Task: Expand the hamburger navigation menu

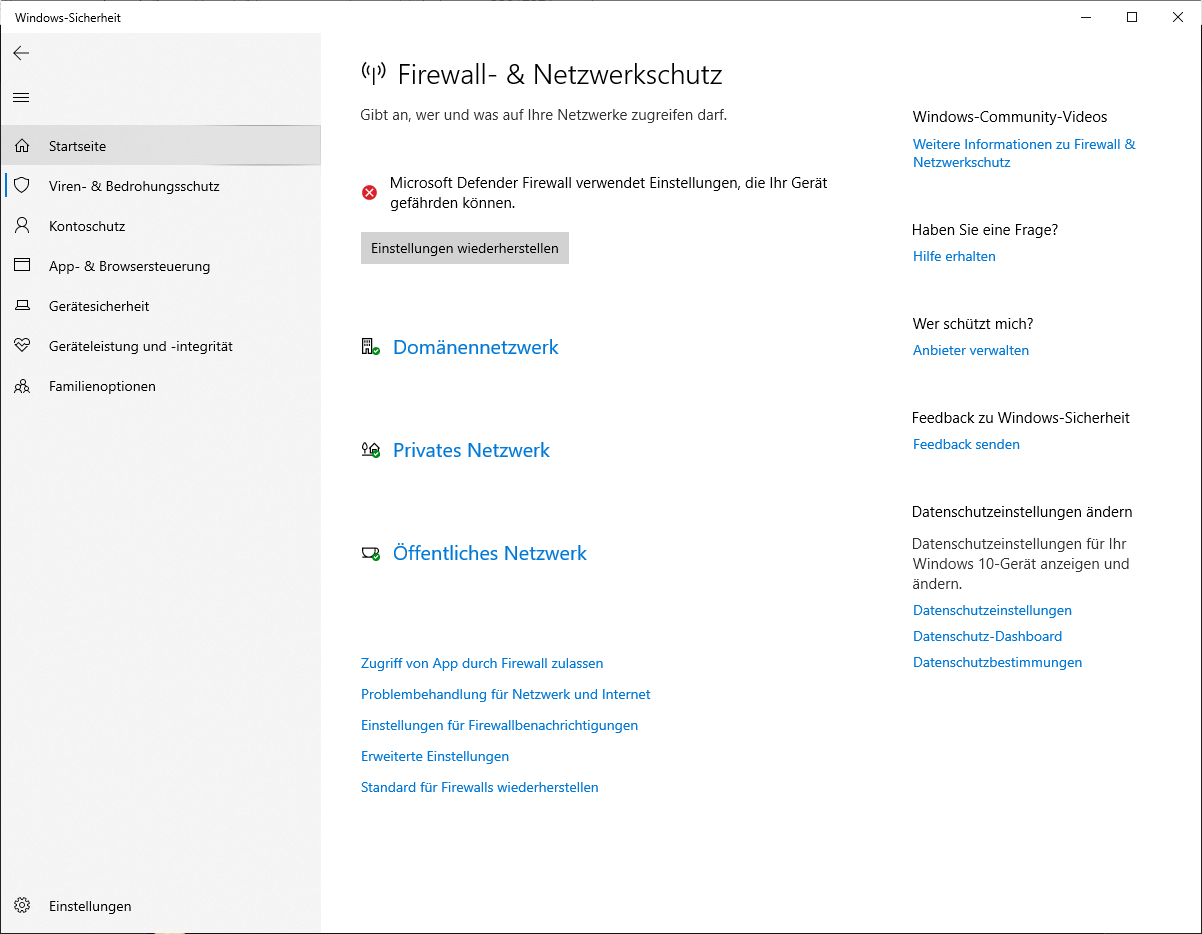Action: [x=21, y=97]
